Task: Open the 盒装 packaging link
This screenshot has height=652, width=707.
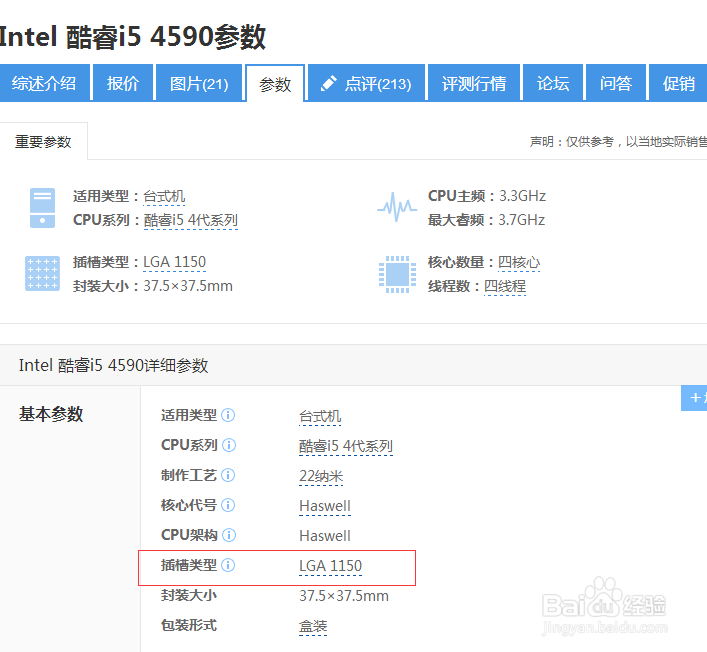Action: coord(313,626)
